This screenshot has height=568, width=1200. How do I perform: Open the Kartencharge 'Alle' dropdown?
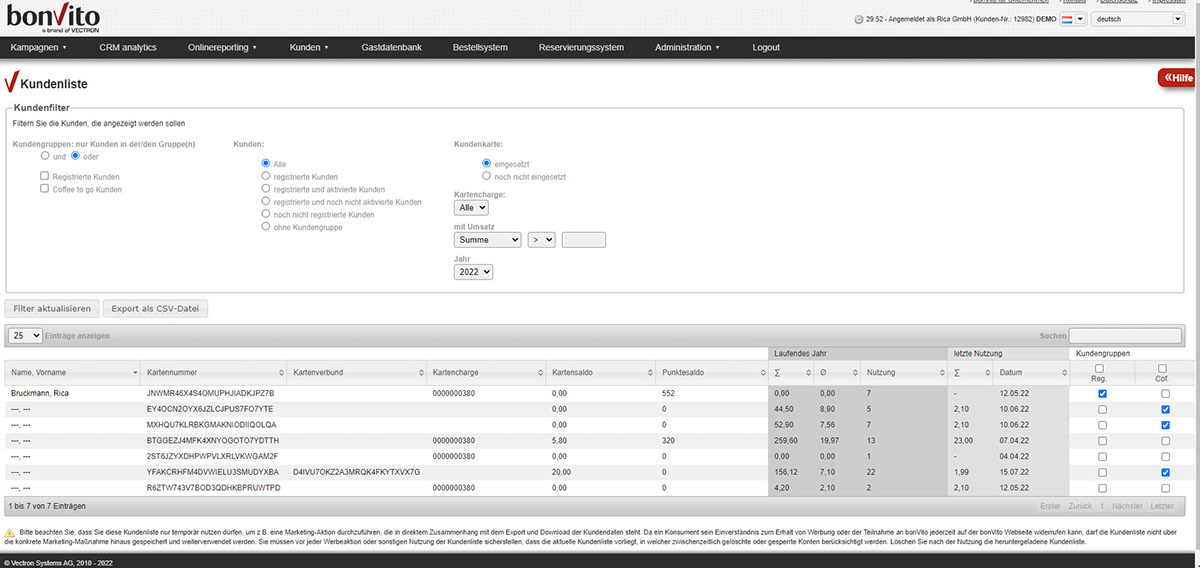[471, 208]
